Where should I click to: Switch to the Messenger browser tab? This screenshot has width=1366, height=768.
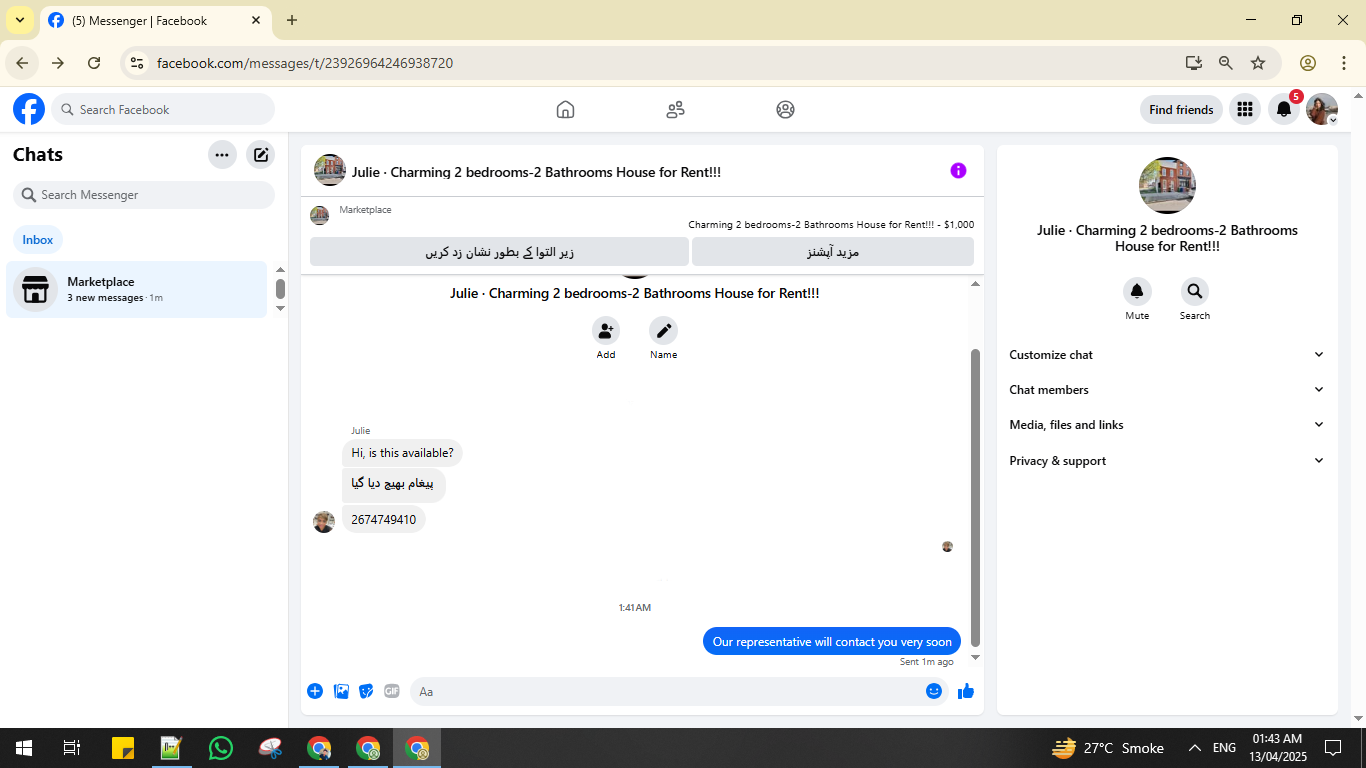click(155, 20)
